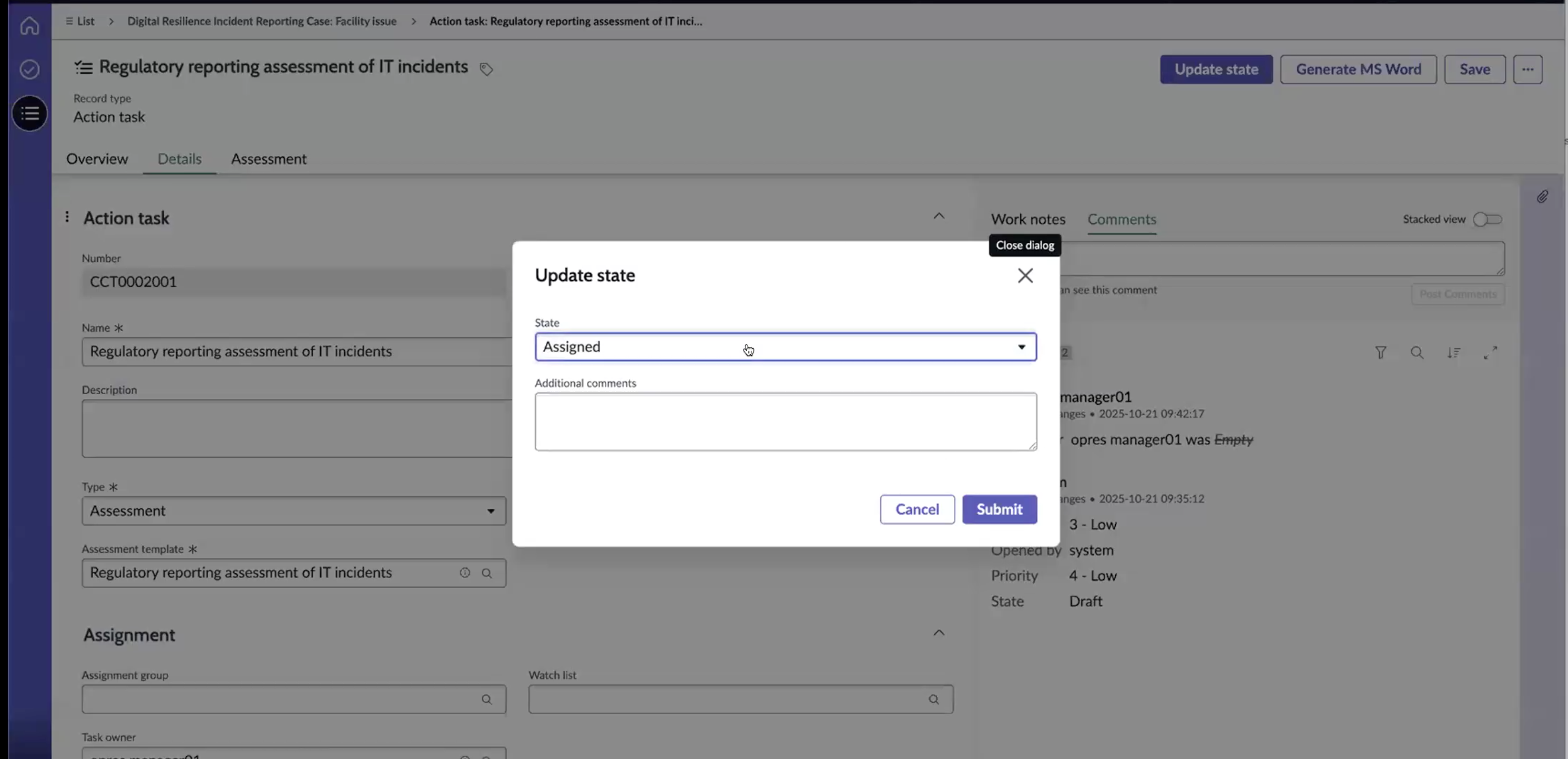Open Assessment template lookup search icon
The image size is (1568, 759).
click(x=487, y=573)
